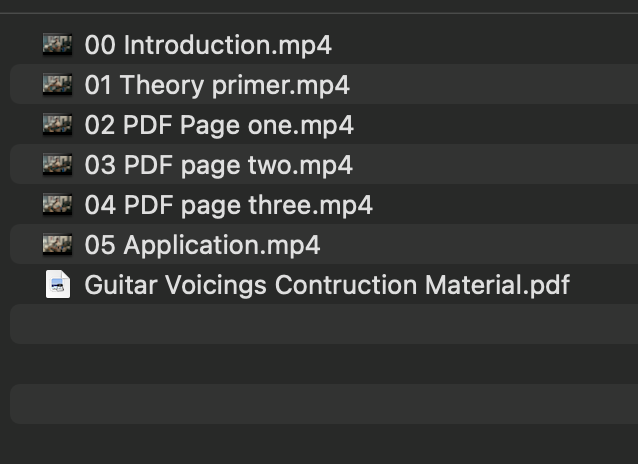Click the 00 Introduction video file icon
This screenshot has width=638, height=464.
point(57,44)
